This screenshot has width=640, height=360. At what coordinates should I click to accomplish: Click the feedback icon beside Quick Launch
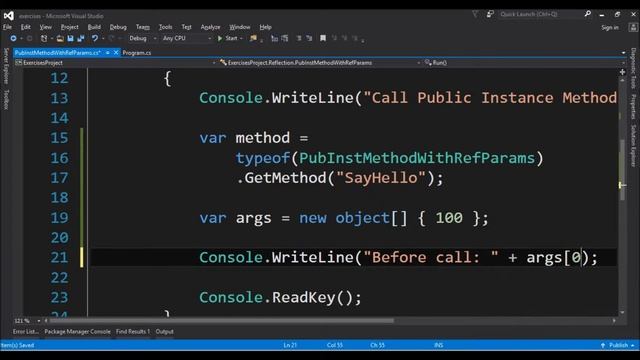click(x=490, y=14)
